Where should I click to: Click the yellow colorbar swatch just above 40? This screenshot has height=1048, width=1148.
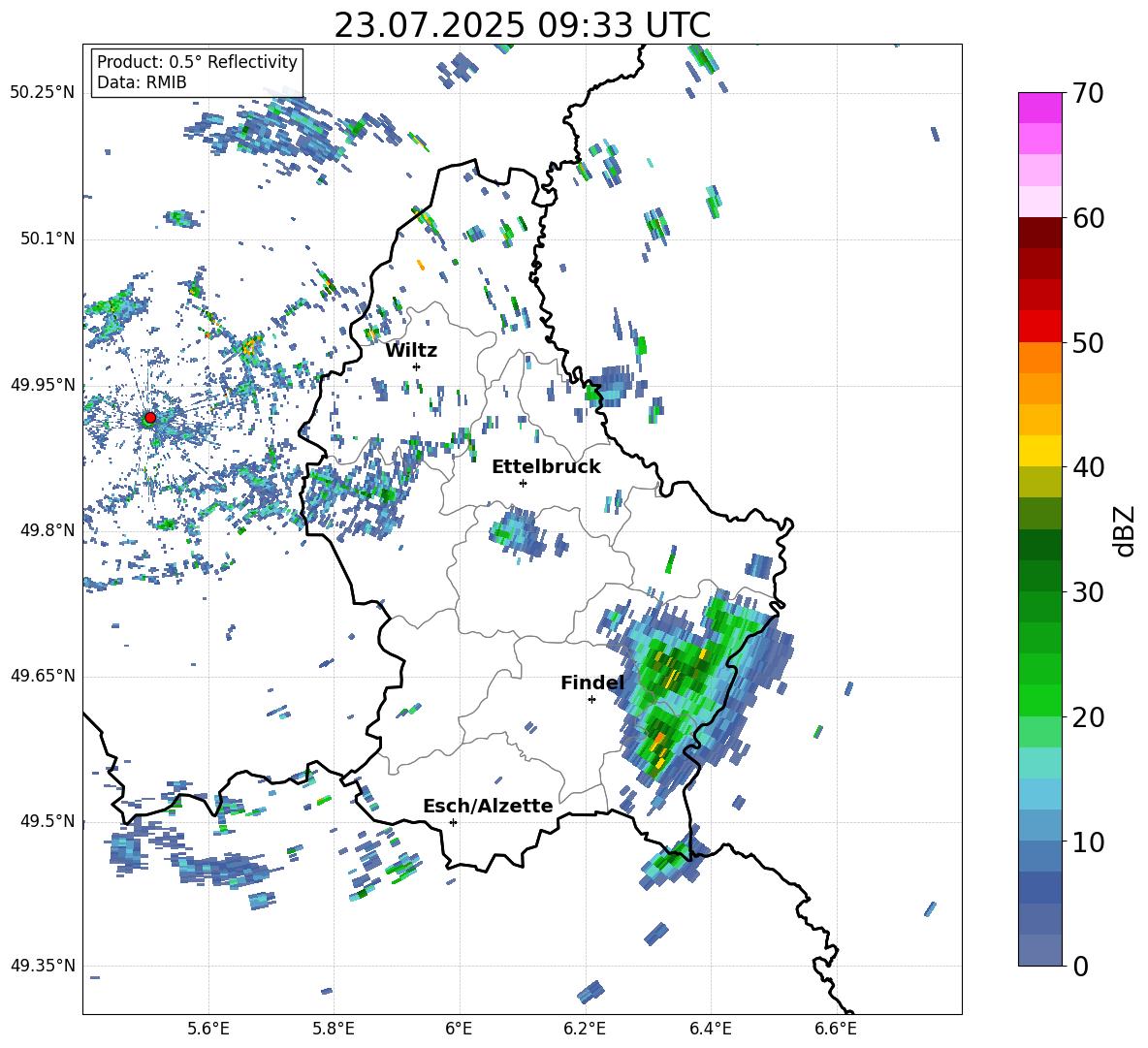[x=1039, y=451]
